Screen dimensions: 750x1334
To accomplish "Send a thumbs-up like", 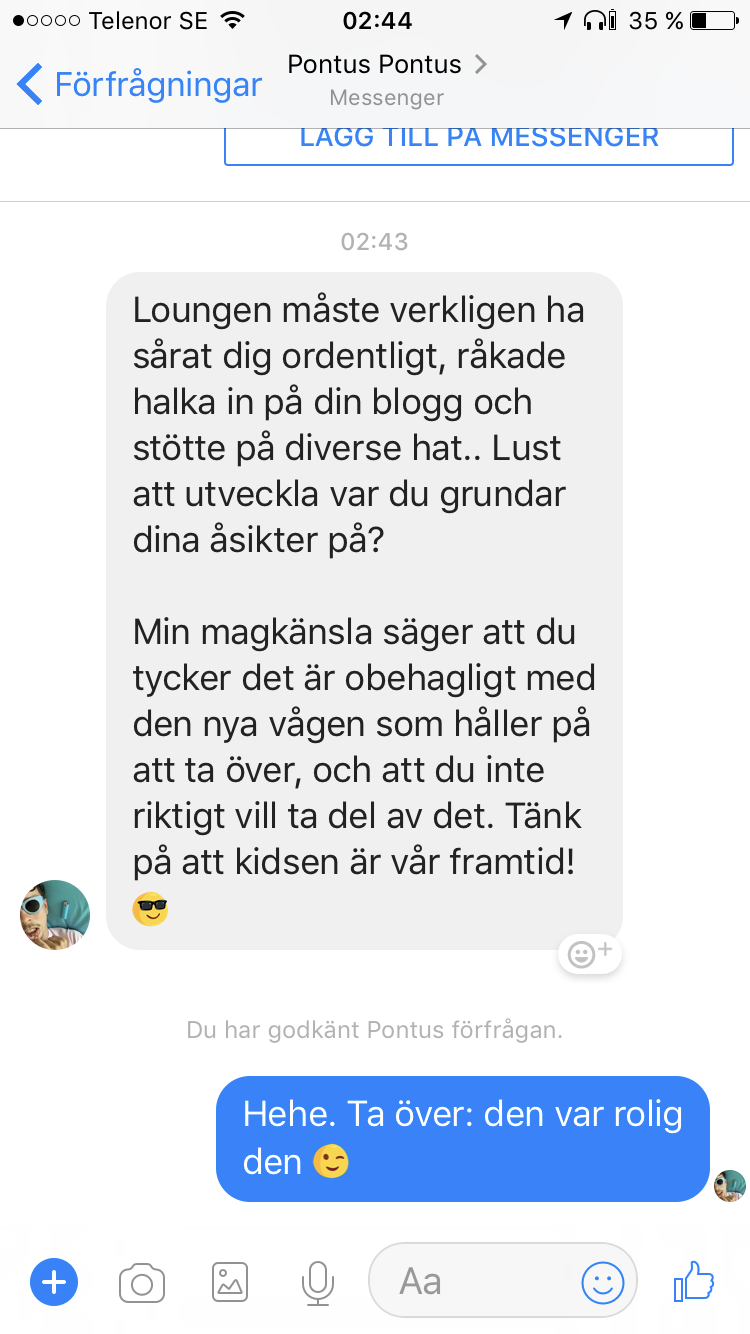I will pos(694,1280).
